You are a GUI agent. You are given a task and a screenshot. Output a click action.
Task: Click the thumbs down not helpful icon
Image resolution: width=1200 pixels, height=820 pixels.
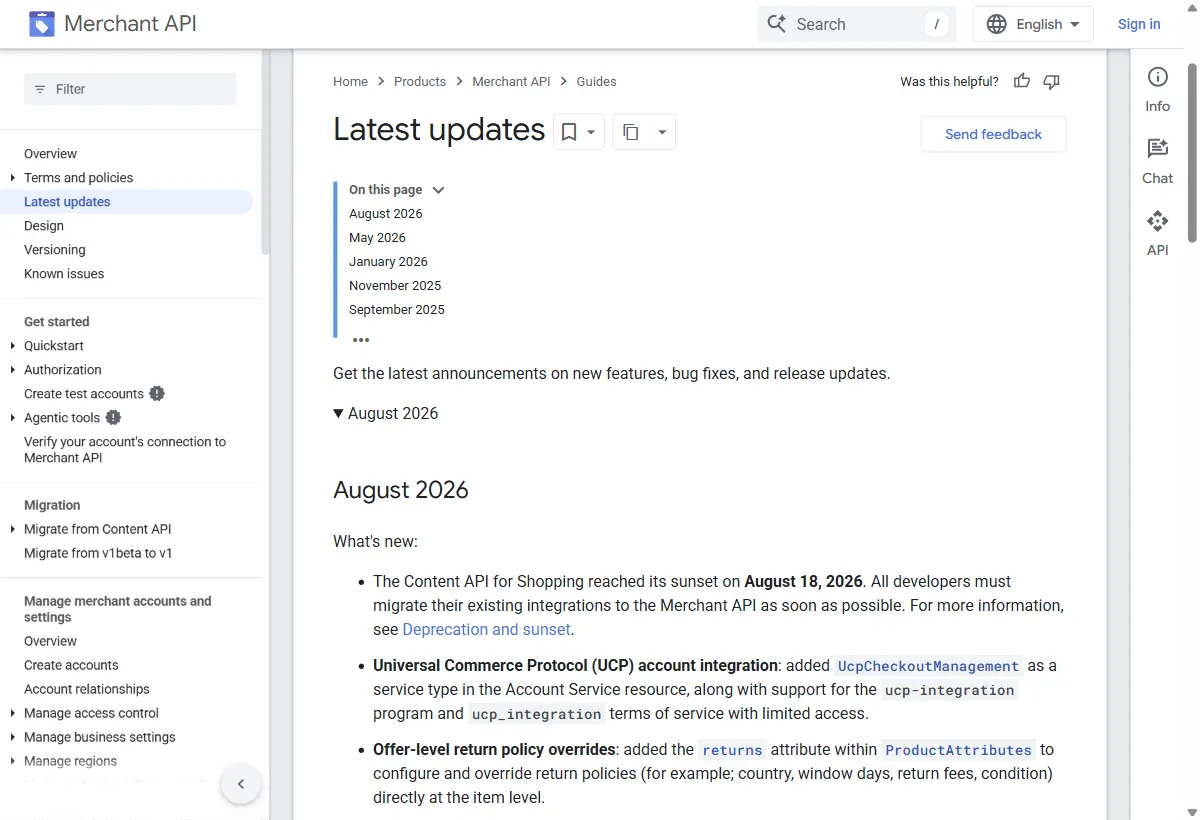[1051, 81]
